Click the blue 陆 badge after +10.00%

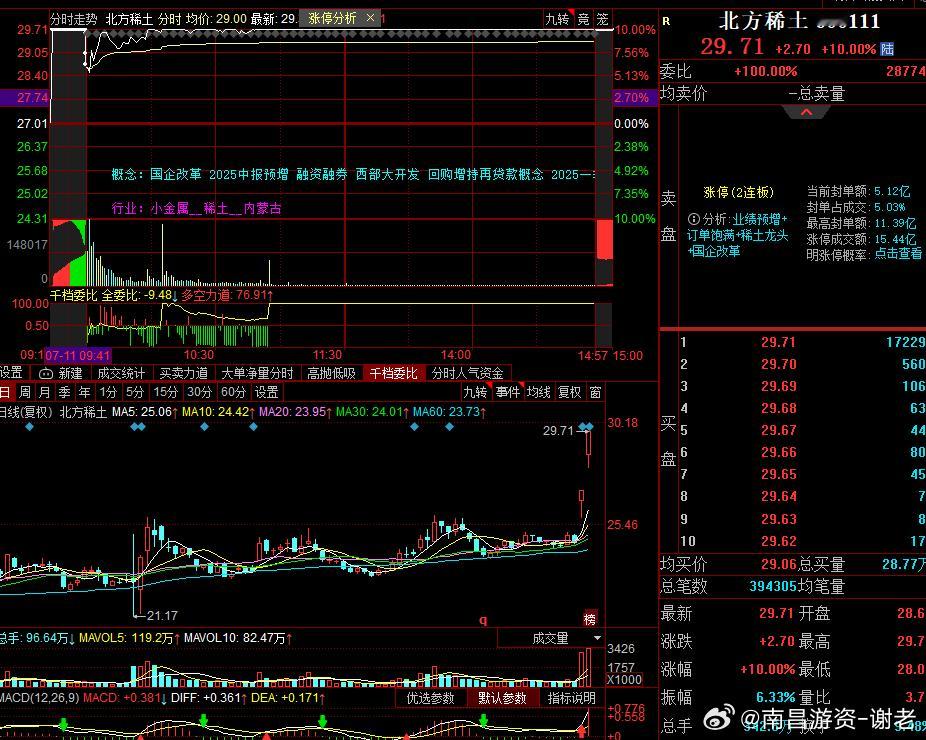(887, 48)
